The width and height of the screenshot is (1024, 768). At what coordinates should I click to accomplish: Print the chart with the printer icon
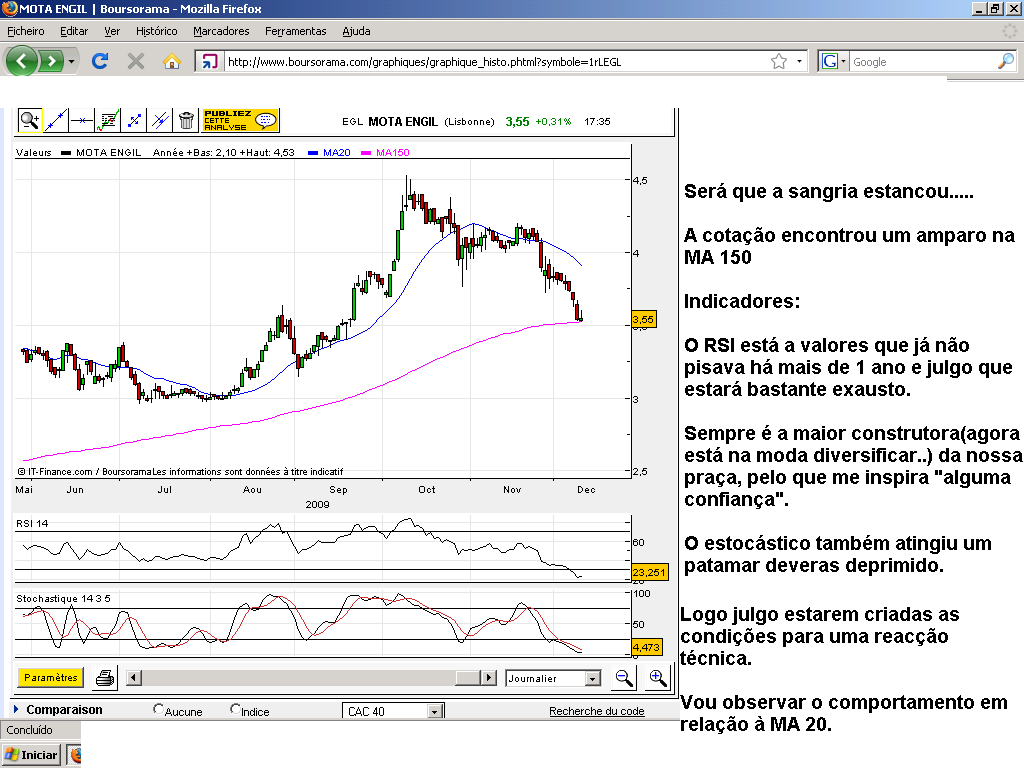coord(105,678)
